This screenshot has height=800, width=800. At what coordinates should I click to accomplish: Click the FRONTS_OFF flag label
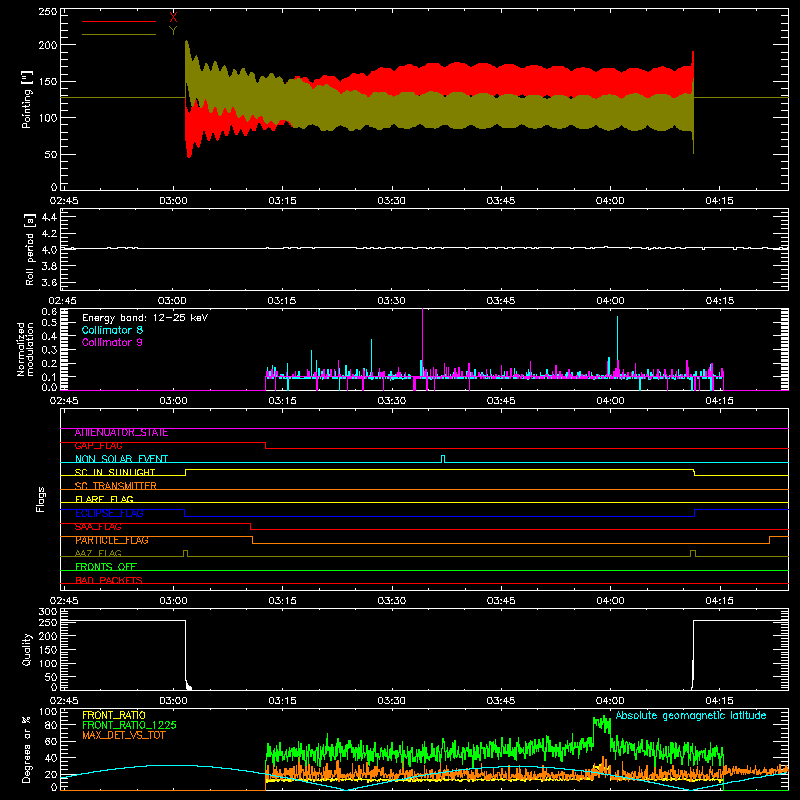point(106,567)
